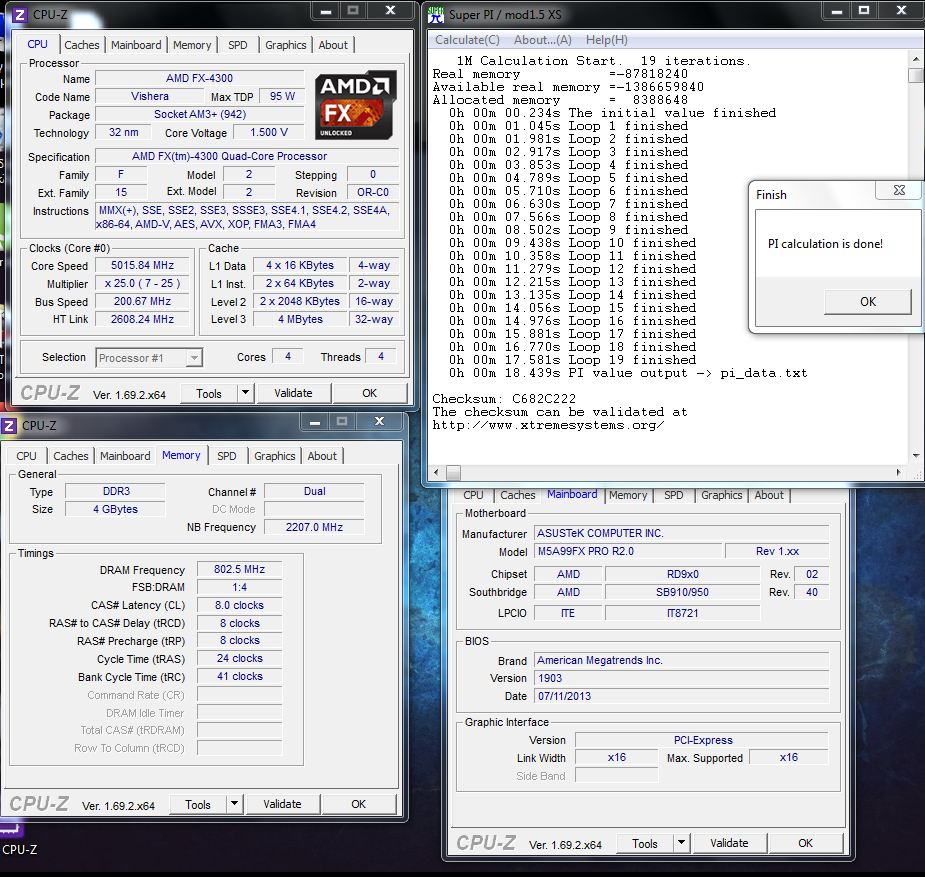The image size is (925, 877).
Task: Open Memory tab in the Mainboard CPU-Z window
Action: (x=628, y=495)
